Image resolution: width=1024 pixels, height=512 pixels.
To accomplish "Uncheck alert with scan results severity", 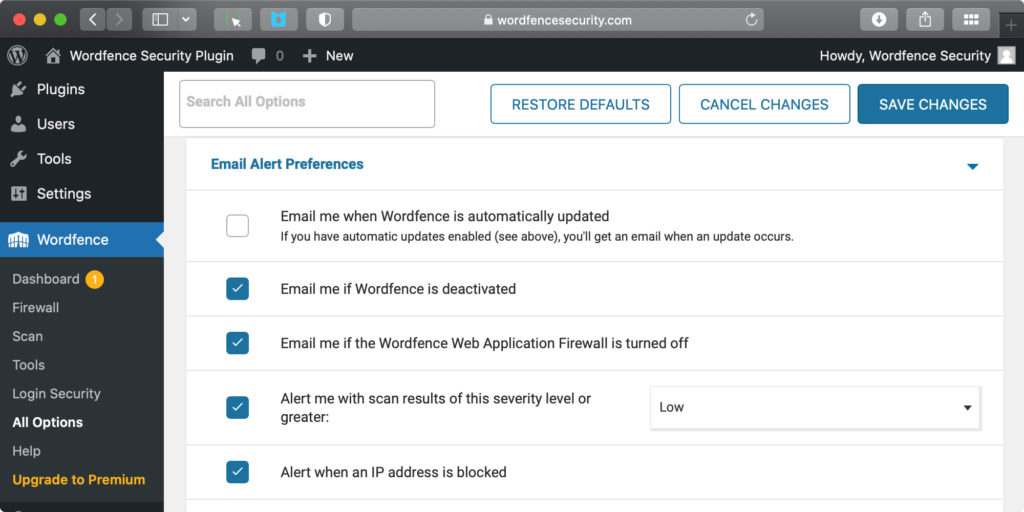I will pos(238,408).
